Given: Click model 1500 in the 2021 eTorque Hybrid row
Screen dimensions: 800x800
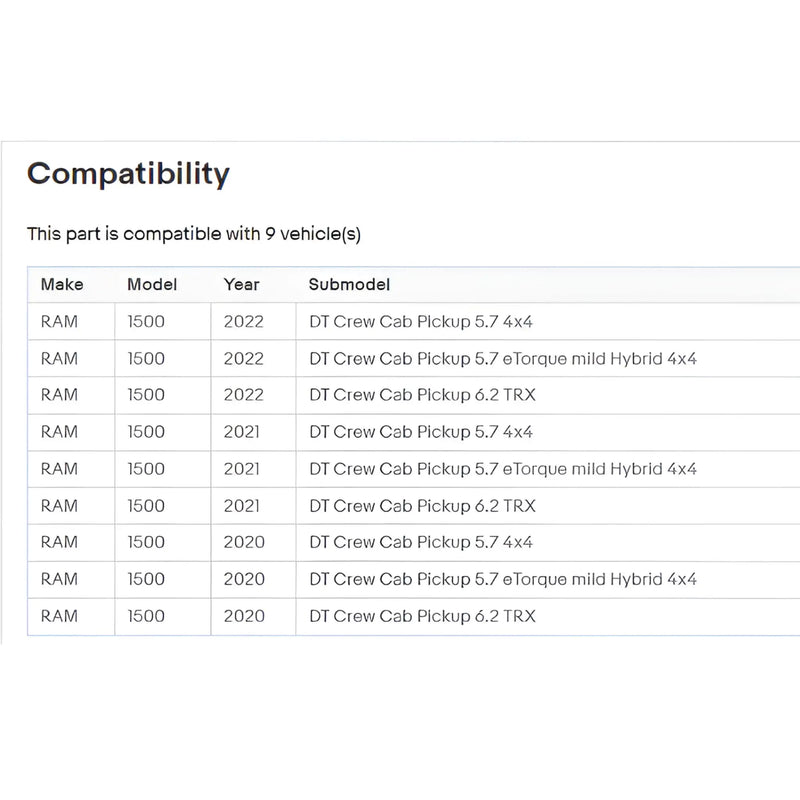Looking at the screenshot, I should click(x=146, y=469).
